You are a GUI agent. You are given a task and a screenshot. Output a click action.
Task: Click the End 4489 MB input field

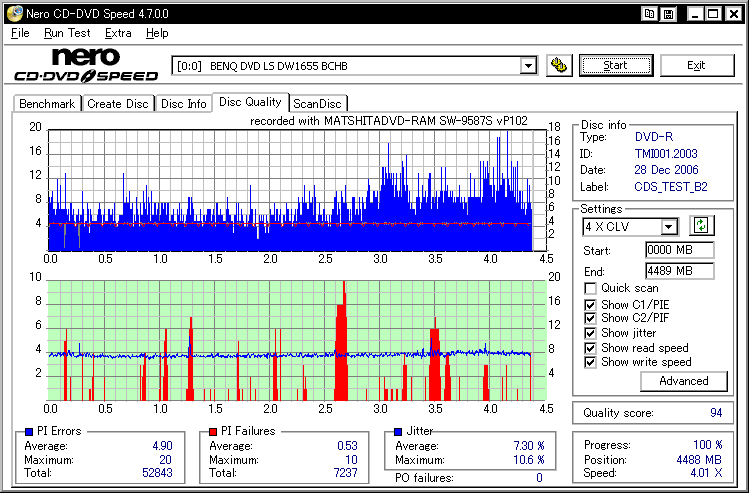[x=679, y=271]
